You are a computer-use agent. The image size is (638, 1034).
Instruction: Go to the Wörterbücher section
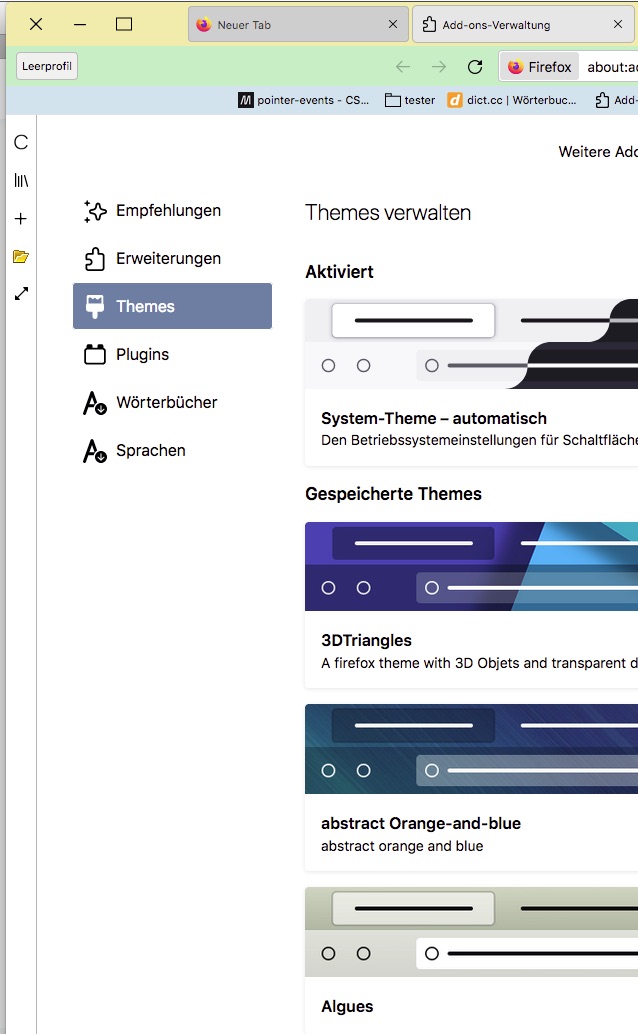click(x=166, y=403)
